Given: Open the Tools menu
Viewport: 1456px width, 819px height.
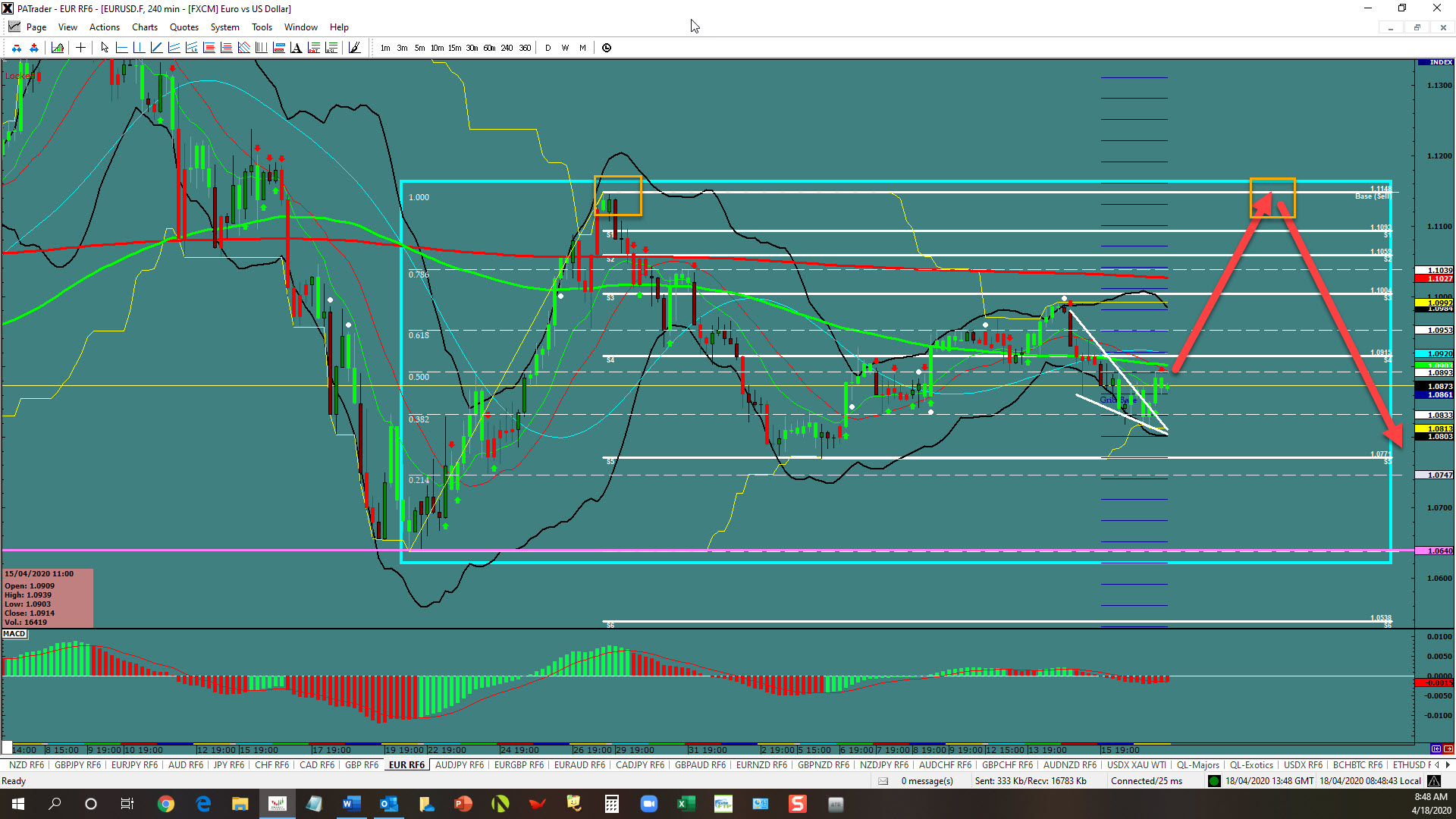Looking at the screenshot, I should (x=262, y=27).
